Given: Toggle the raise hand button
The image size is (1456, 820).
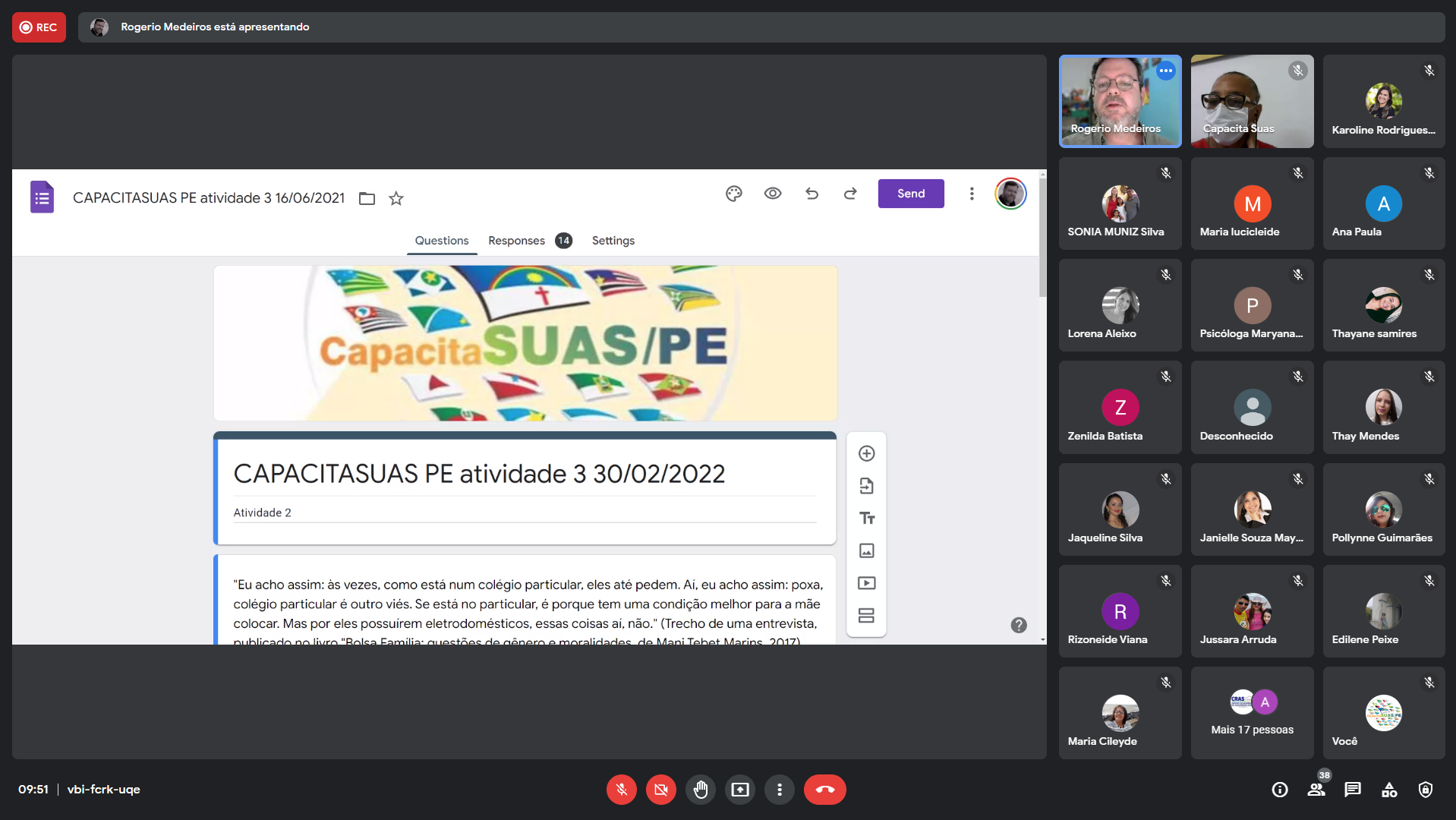Looking at the screenshot, I should (x=700, y=790).
